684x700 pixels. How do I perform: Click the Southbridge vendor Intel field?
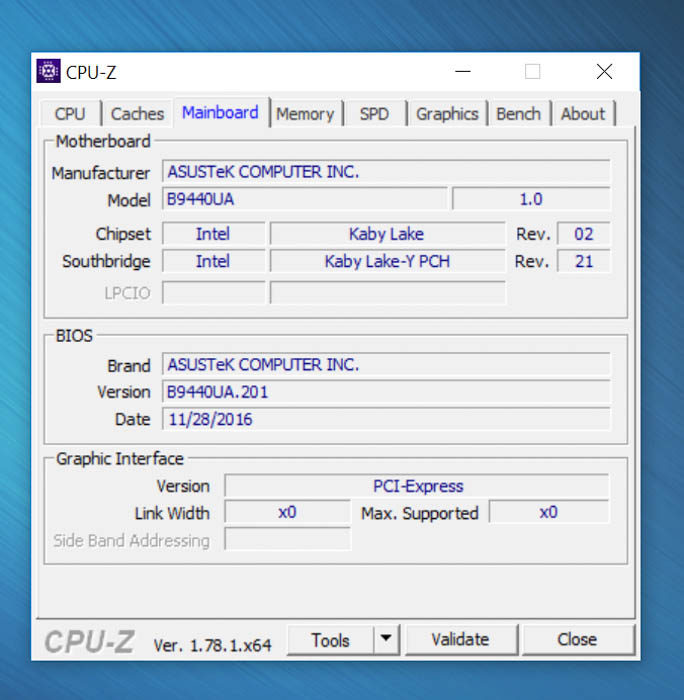[x=213, y=261]
